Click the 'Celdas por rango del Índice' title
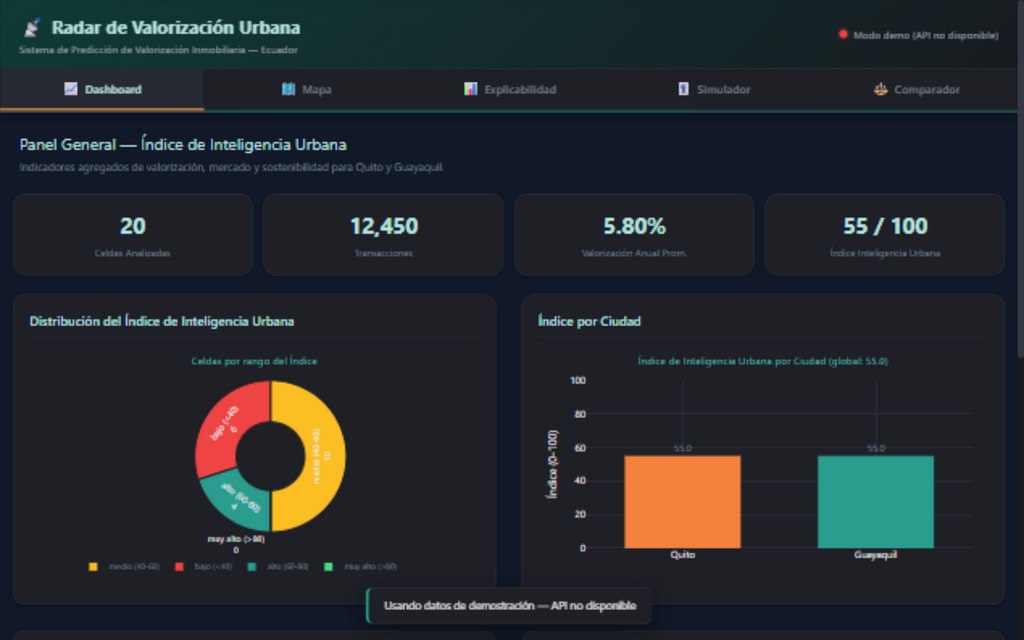 254,361
